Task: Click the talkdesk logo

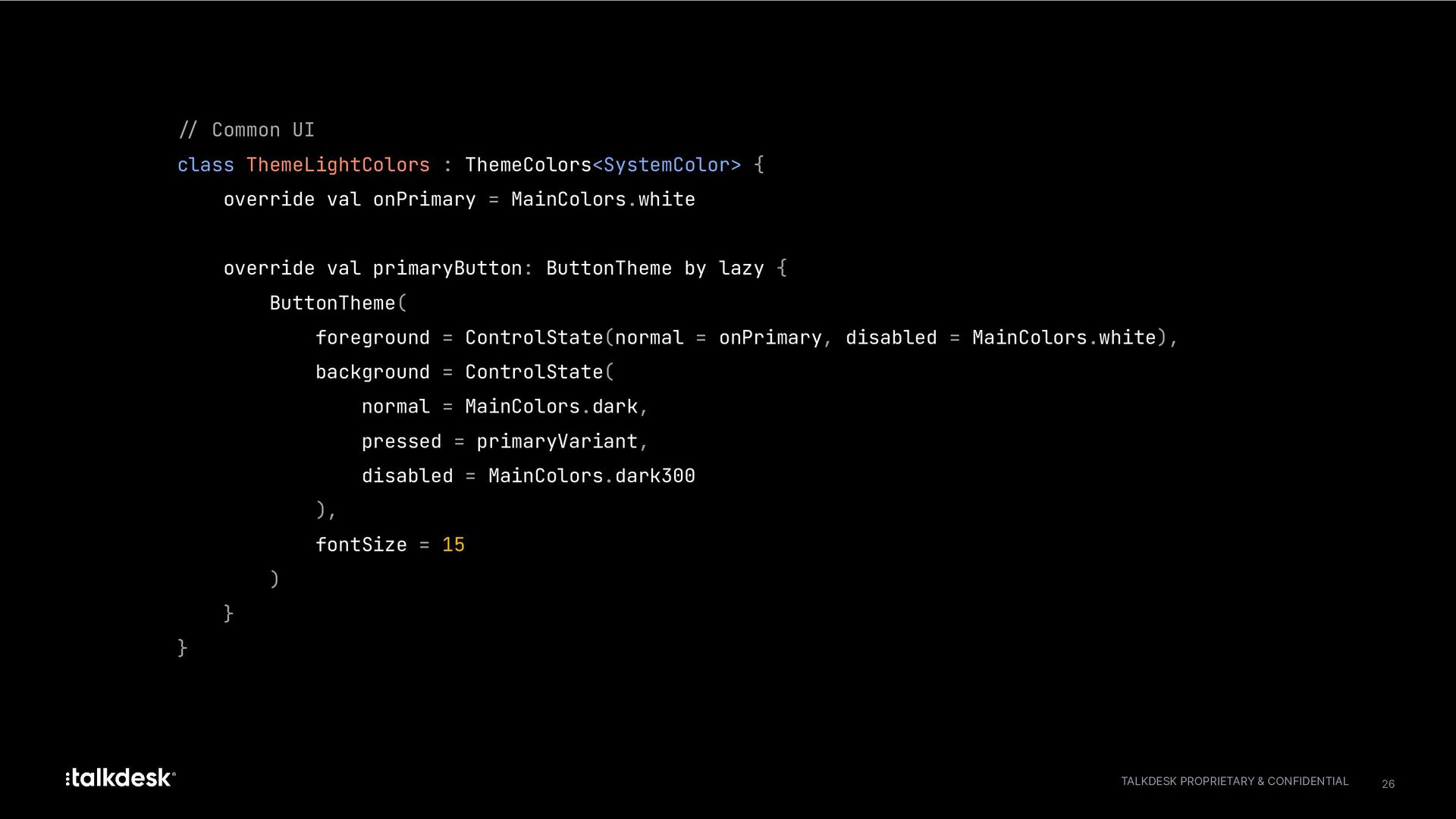Action: pyautogui.click(x=121, y=778)
